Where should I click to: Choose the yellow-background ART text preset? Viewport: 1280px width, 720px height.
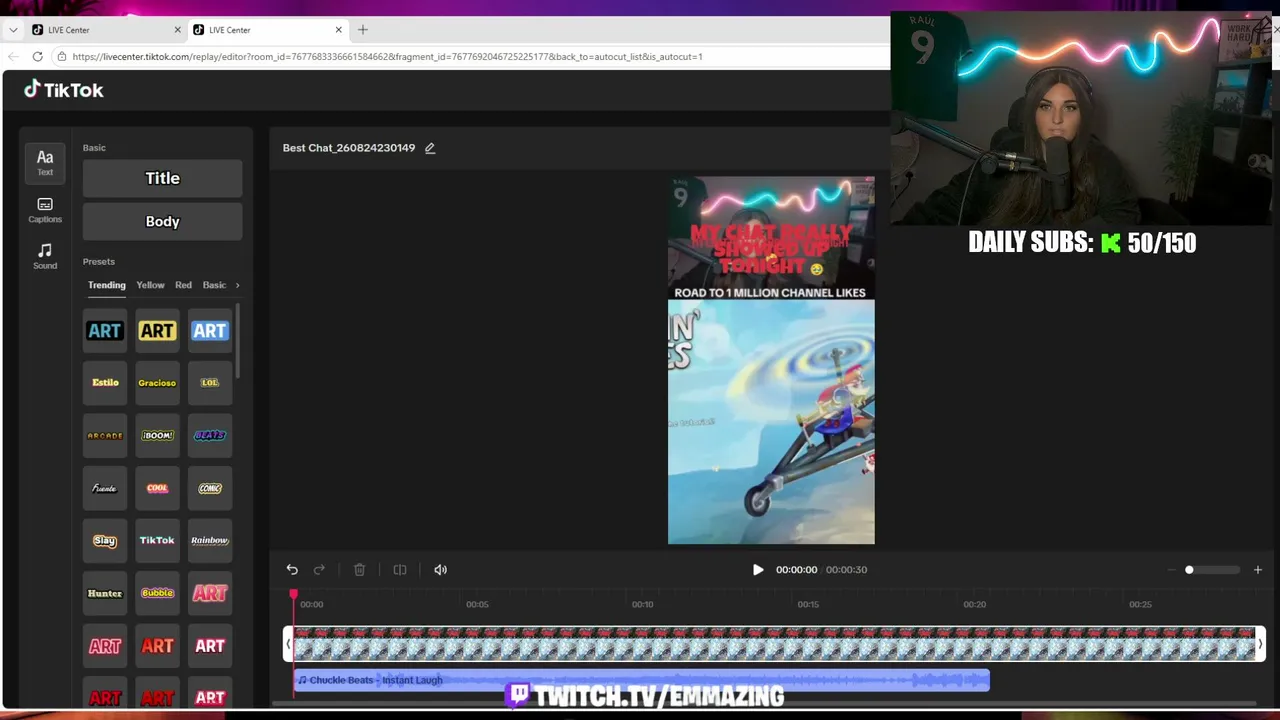(x=157, y=331)
